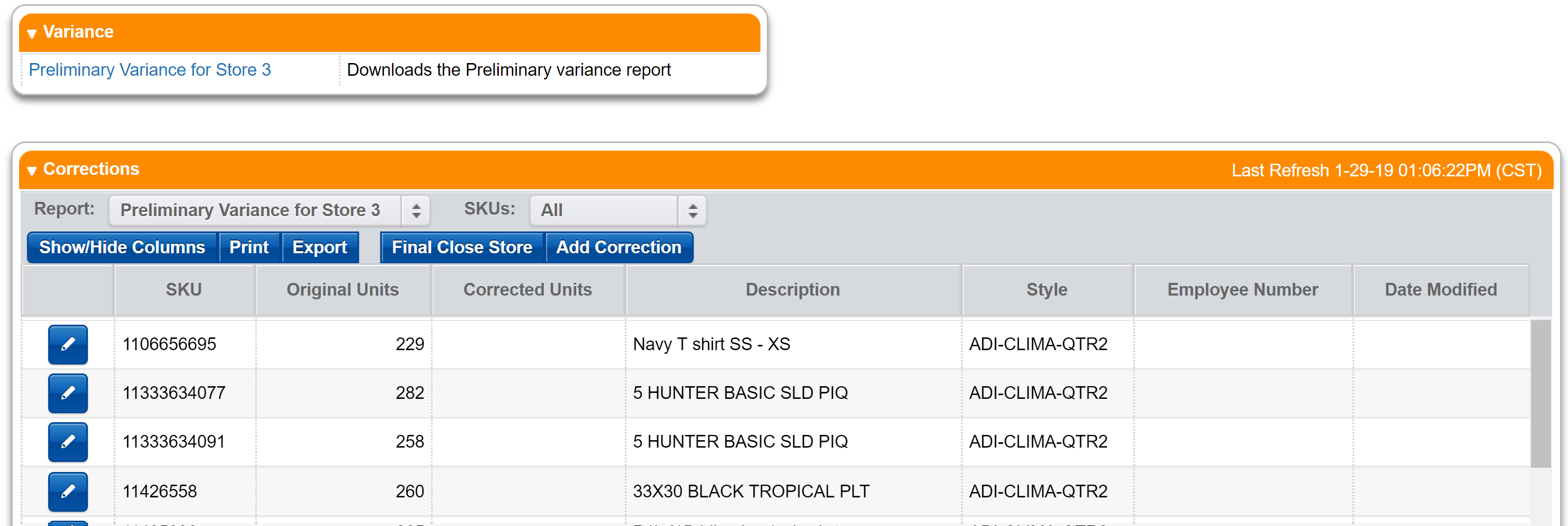Click the Add Correction button
Image resolution: width=1568 pixels, height=526 pixels.
[x=619, y=247]
